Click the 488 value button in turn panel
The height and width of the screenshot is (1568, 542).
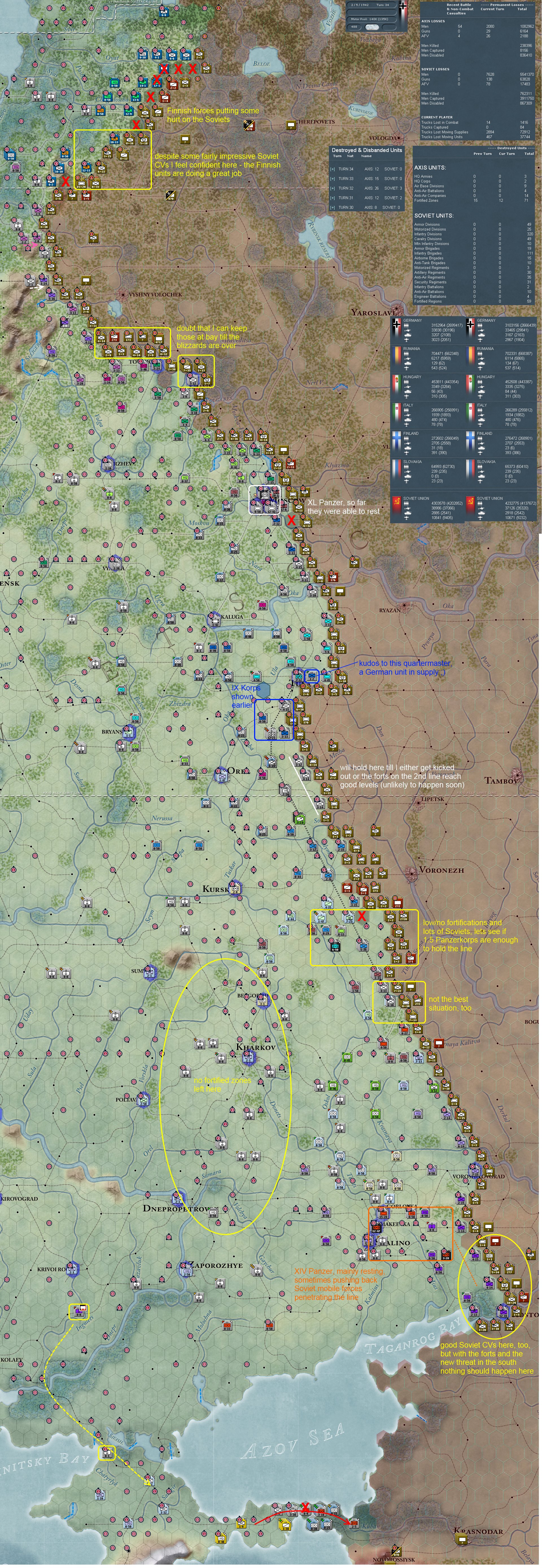[355, 27]
